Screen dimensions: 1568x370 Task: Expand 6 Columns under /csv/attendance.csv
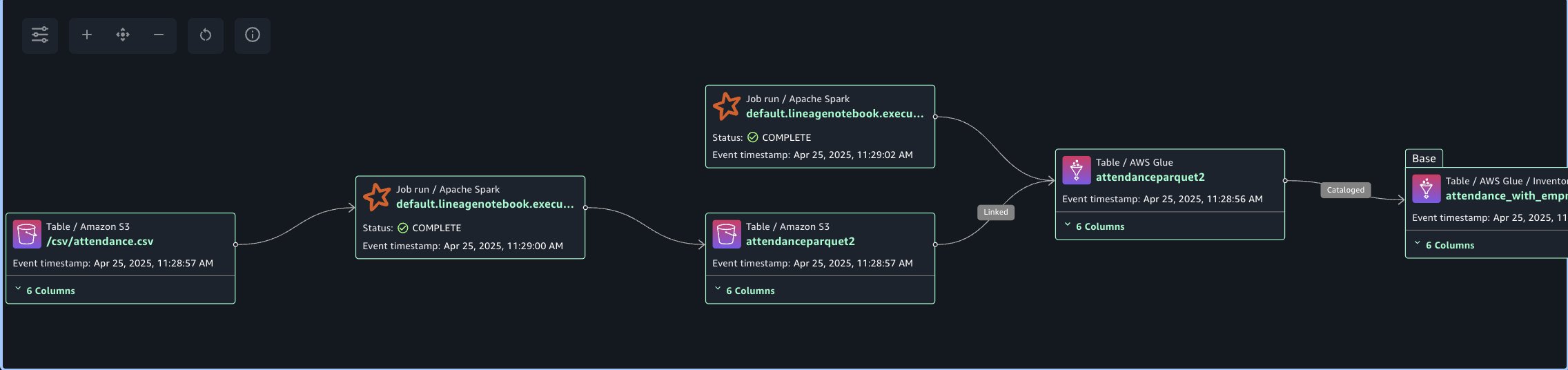tap(50, 291)
